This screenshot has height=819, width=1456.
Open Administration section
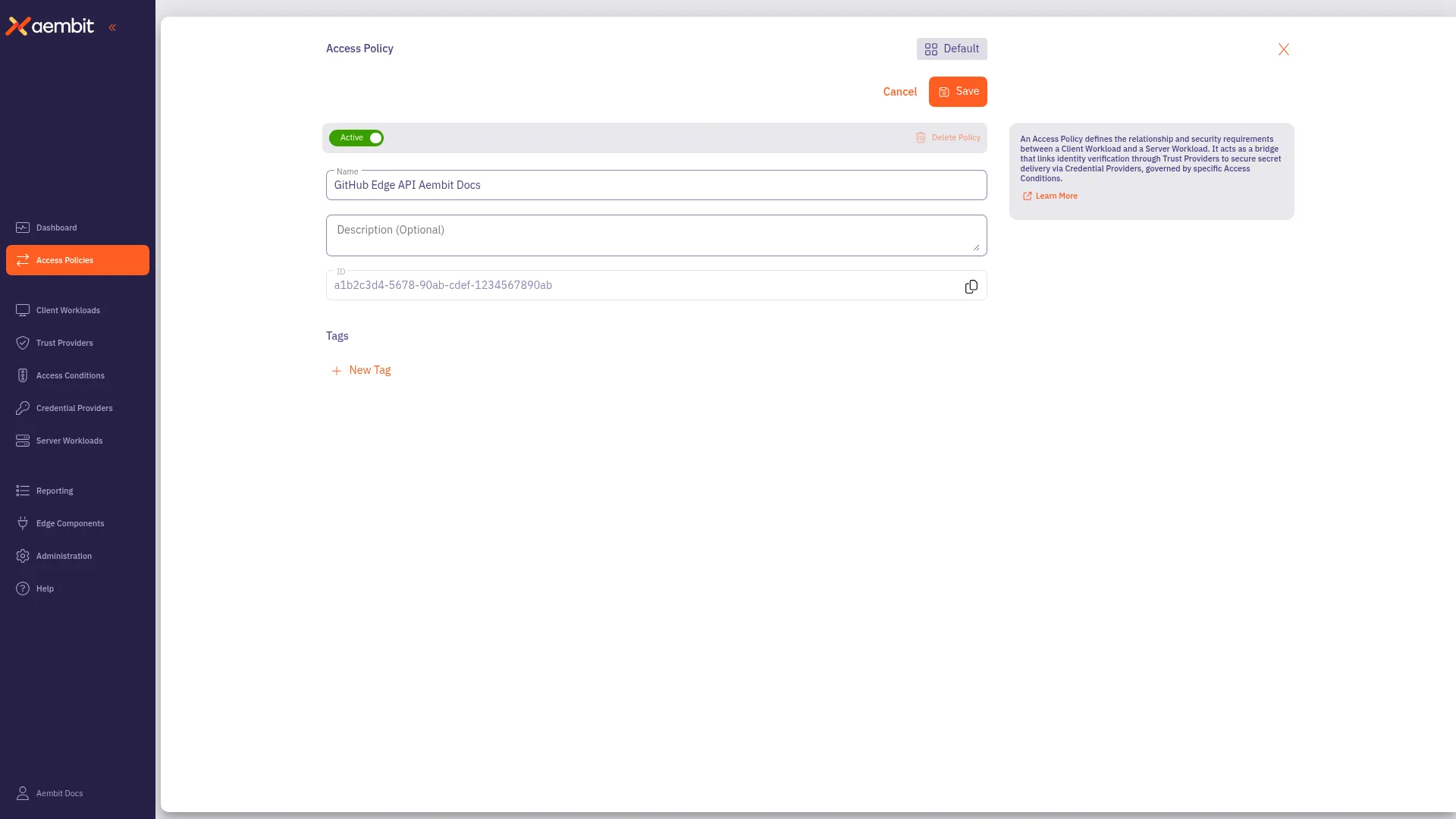pyautogui.click(x=77, y=556)
